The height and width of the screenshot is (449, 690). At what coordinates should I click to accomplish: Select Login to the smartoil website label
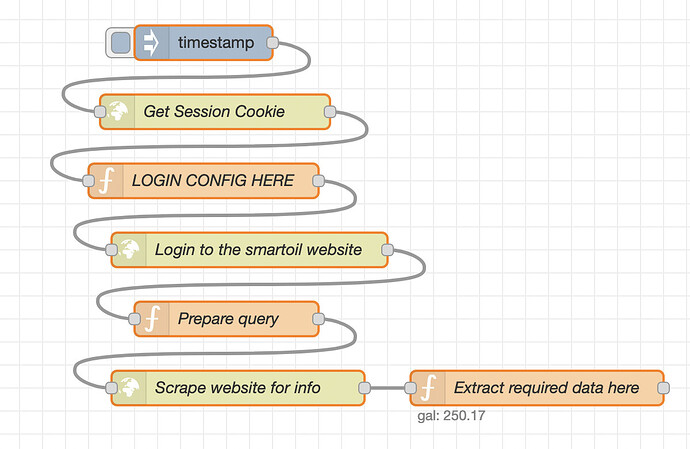pyautogui.click(x=258, y=250)
